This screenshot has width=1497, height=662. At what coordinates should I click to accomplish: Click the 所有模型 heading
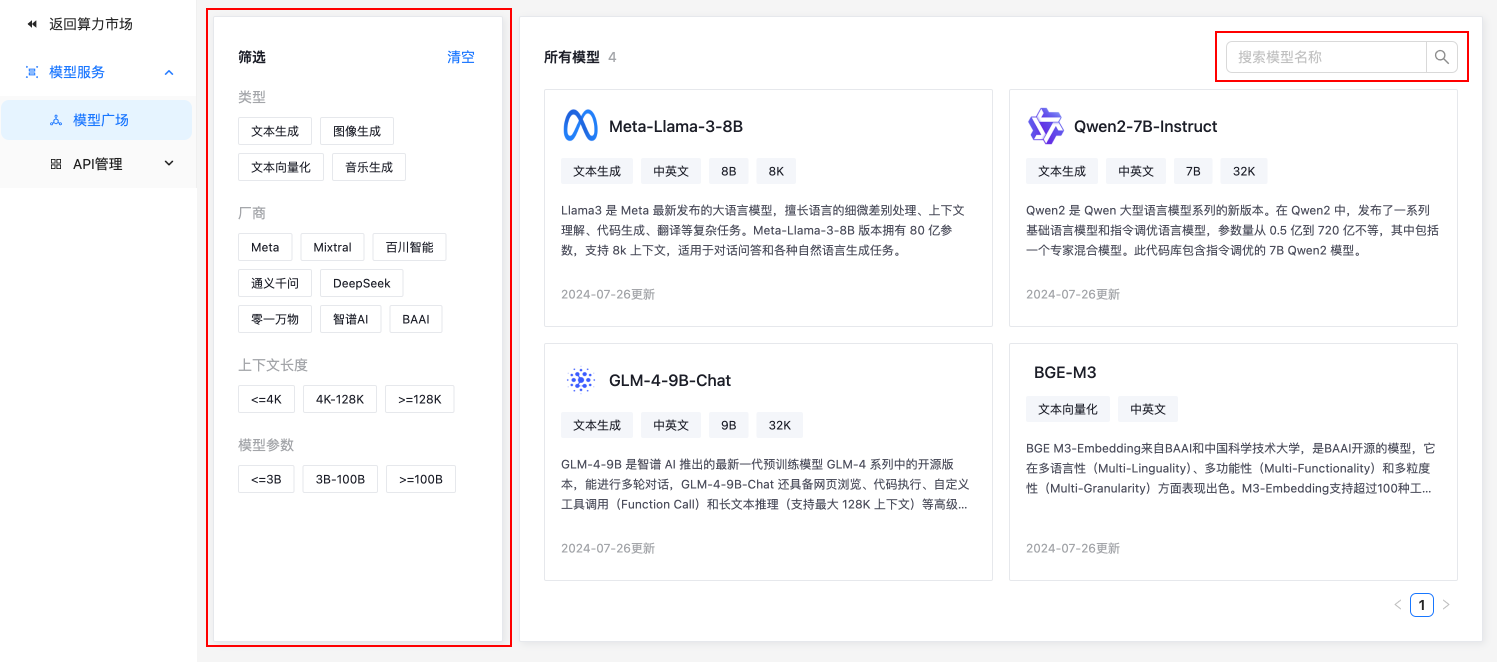pos(571,57)
